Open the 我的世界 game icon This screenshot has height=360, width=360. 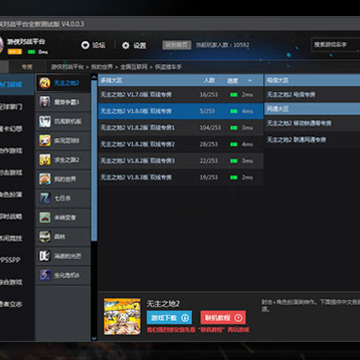[45, 179]
